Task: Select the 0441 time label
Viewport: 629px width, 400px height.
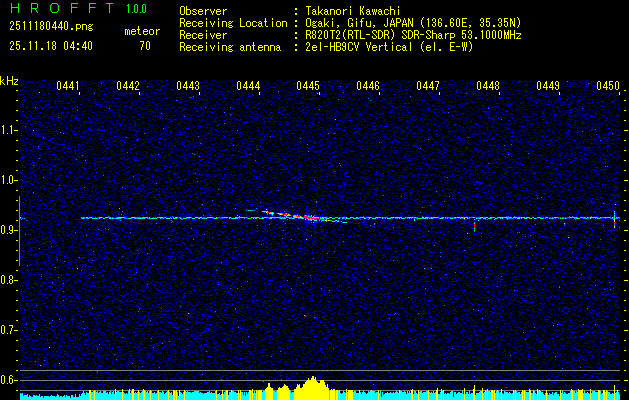Action: tap(68, 87)
